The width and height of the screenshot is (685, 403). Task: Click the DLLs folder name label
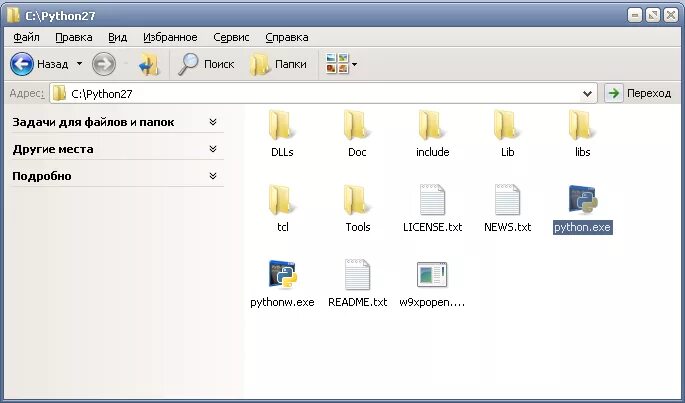[x=282, y=152]
